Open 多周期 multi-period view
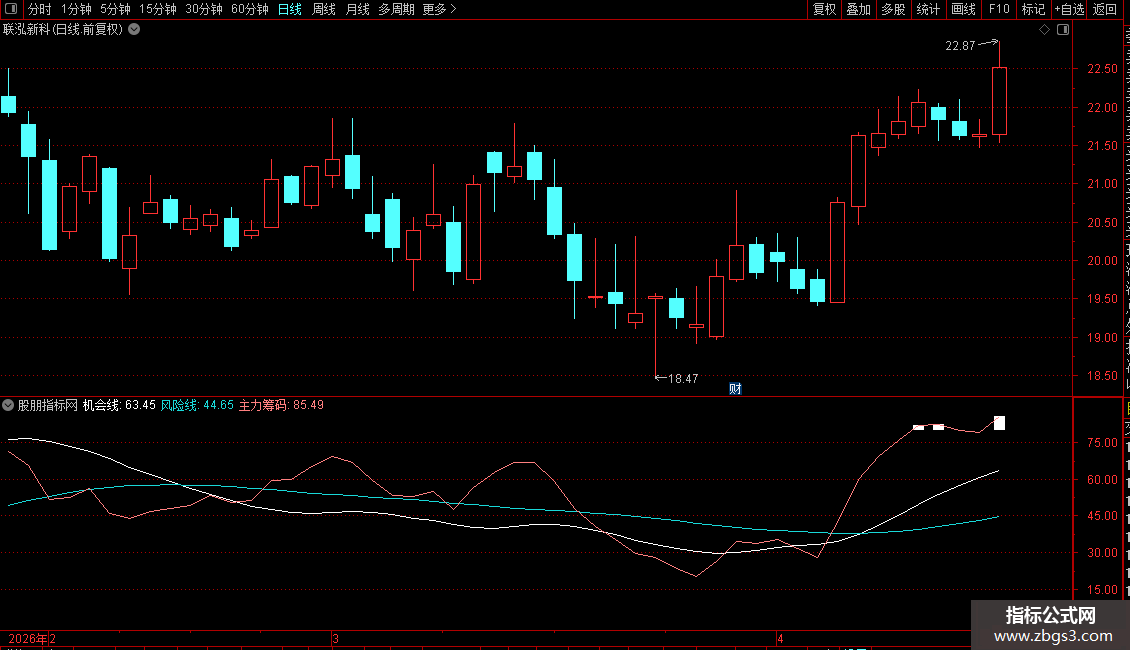The width and height of the screenshot is (1130, 650). [396, 9]
